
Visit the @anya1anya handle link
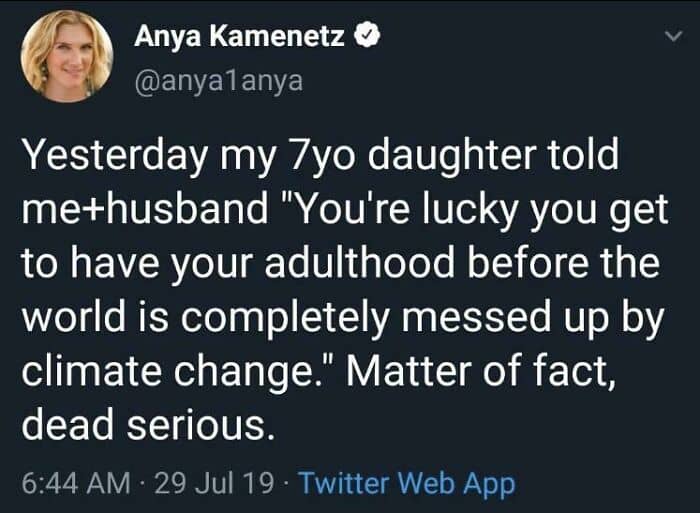(218, 81)
